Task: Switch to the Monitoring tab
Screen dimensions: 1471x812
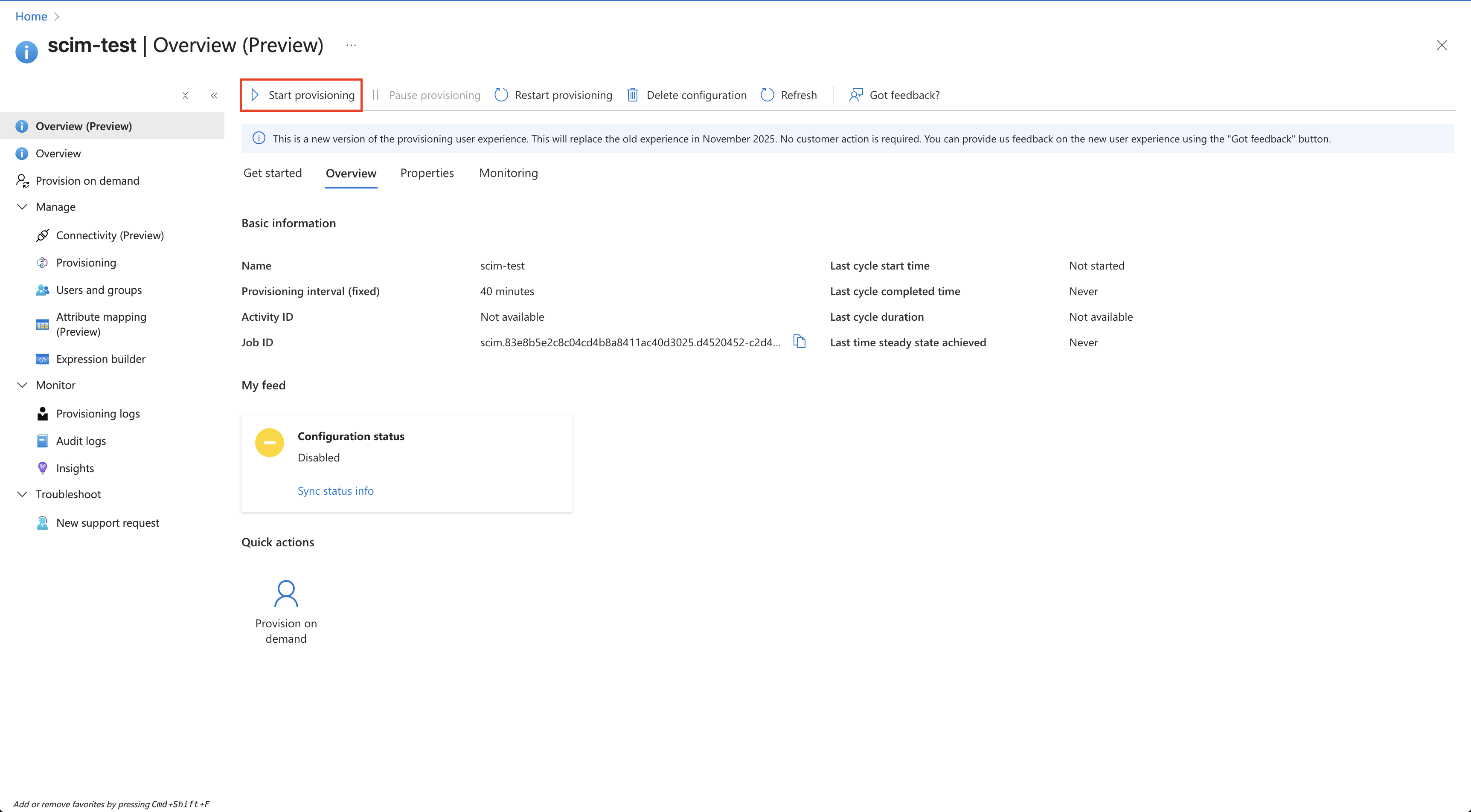Action: 508,173
